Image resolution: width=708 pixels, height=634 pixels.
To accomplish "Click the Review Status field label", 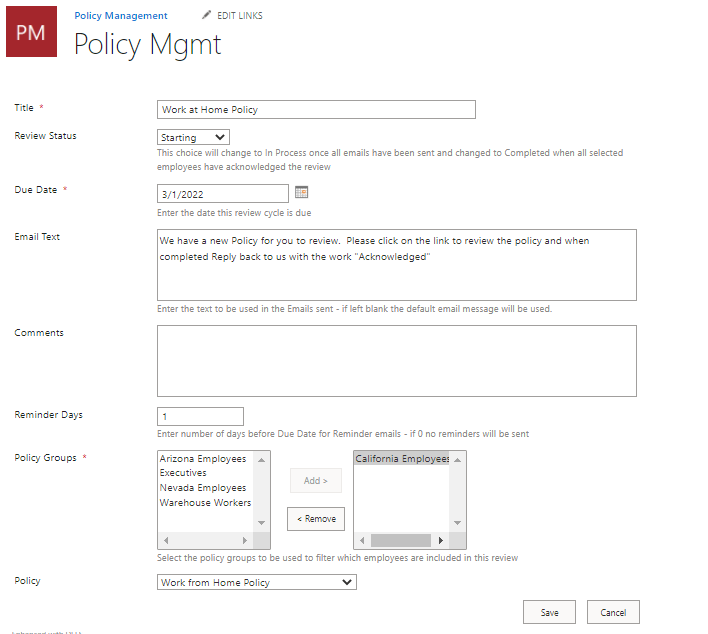I will click(x=46, y=135).
